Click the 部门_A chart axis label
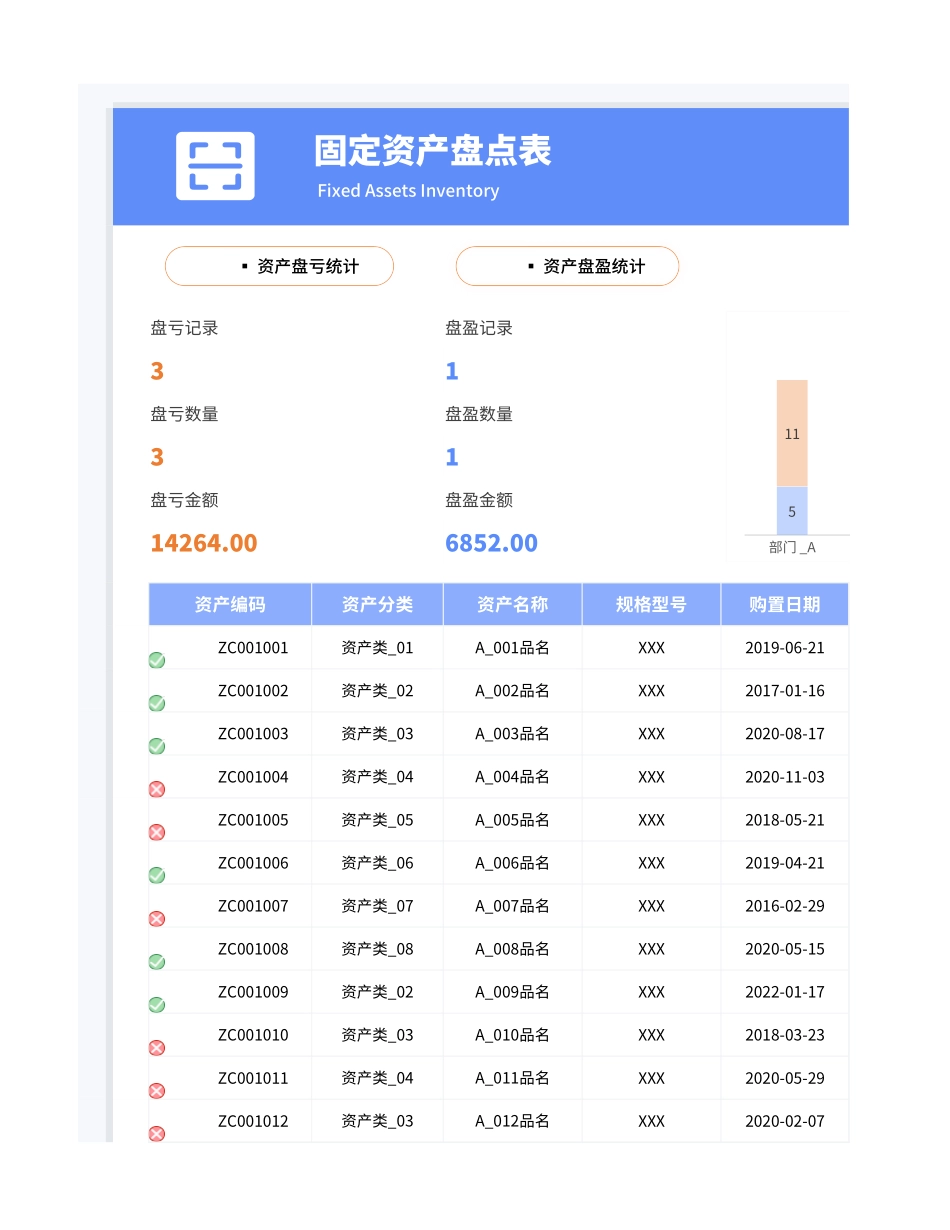 [792, 547]
